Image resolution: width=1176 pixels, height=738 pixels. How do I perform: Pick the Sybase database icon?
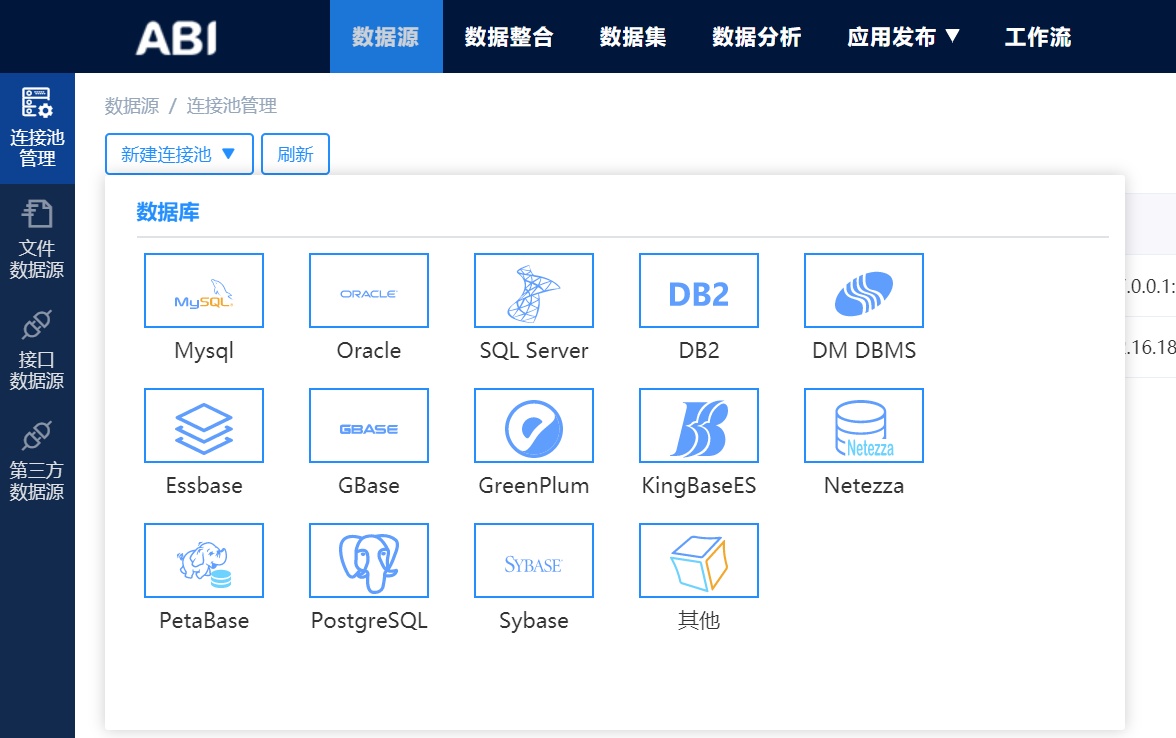(534, 560)
